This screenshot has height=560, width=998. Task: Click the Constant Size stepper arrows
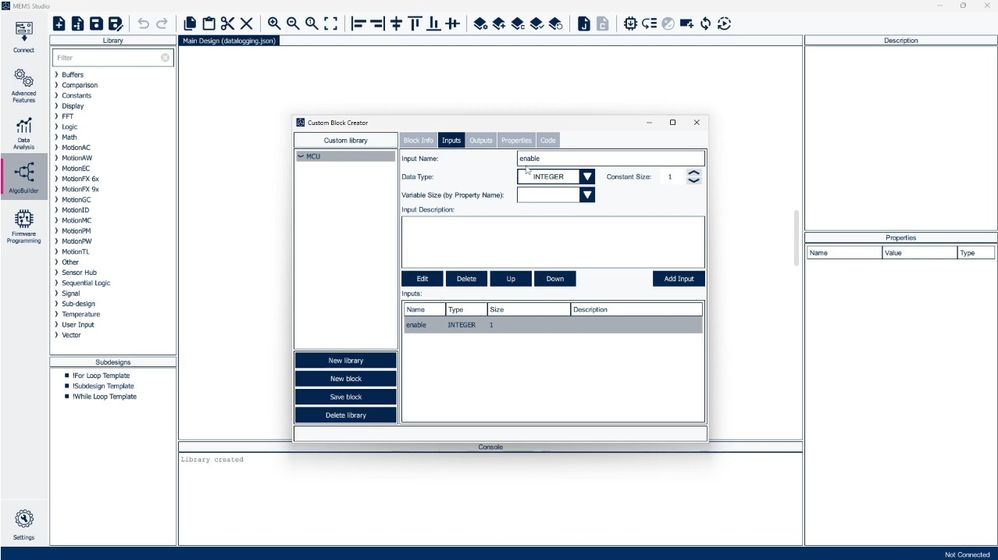(694, 176)
